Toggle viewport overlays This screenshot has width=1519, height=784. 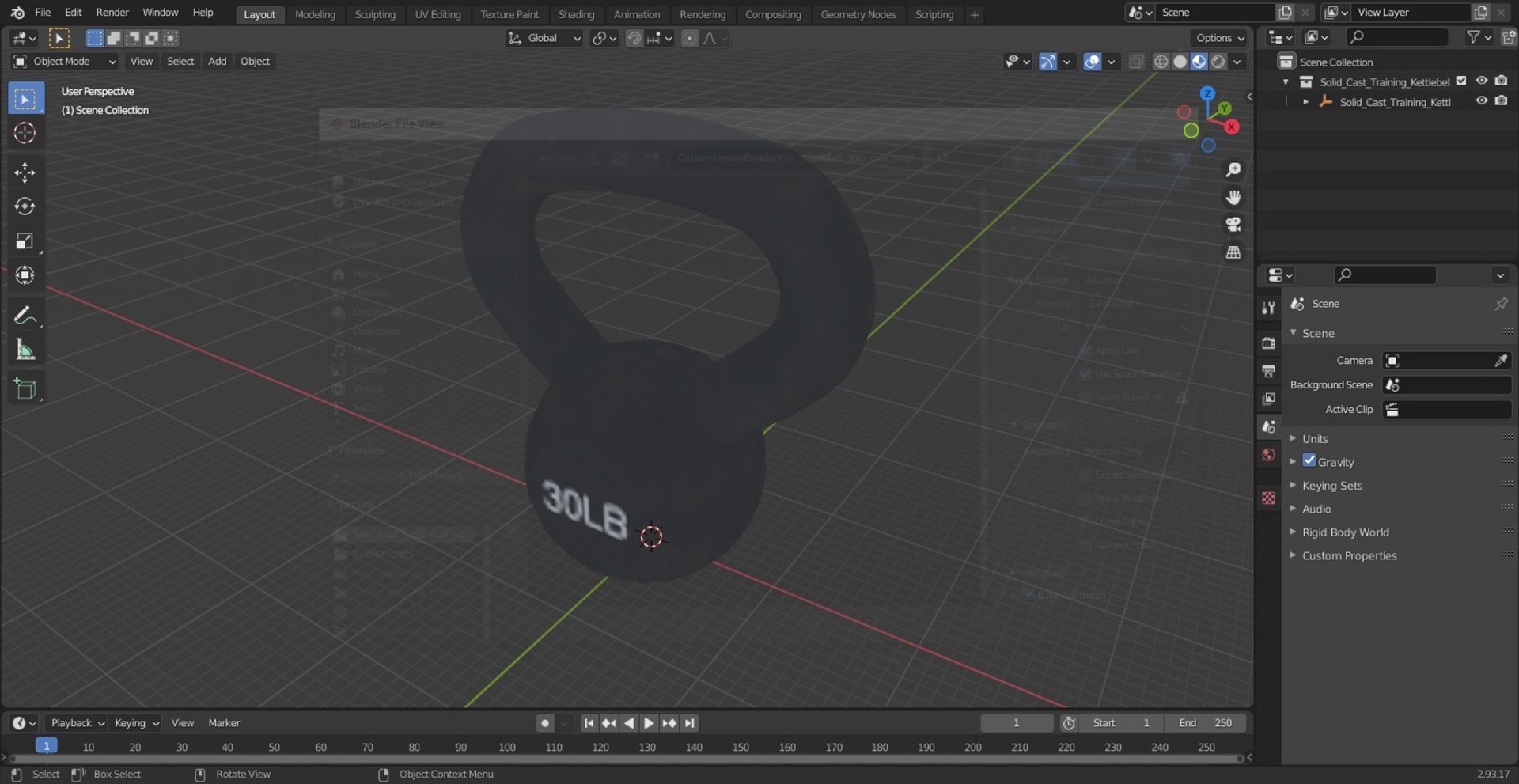(1093, 62)
